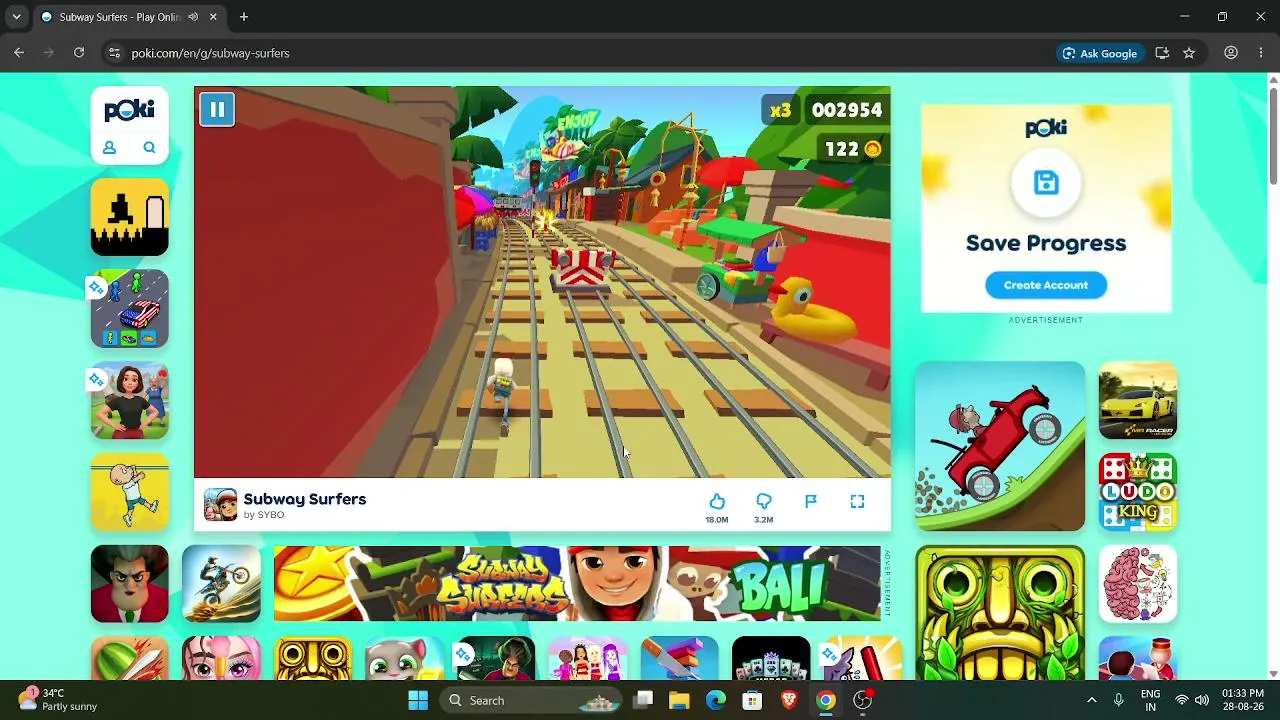The image size is (1280, 720).
Task: Open File Explorer from the taskbar
Action: click(x=679, y=700)
